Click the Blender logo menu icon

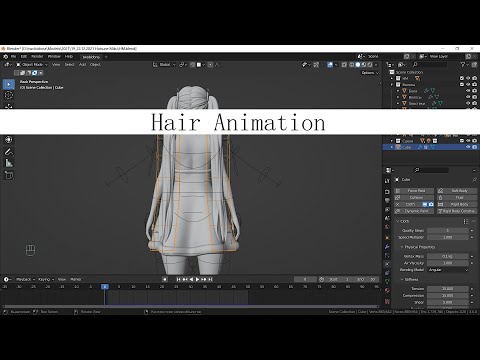[x=6, y=57]
